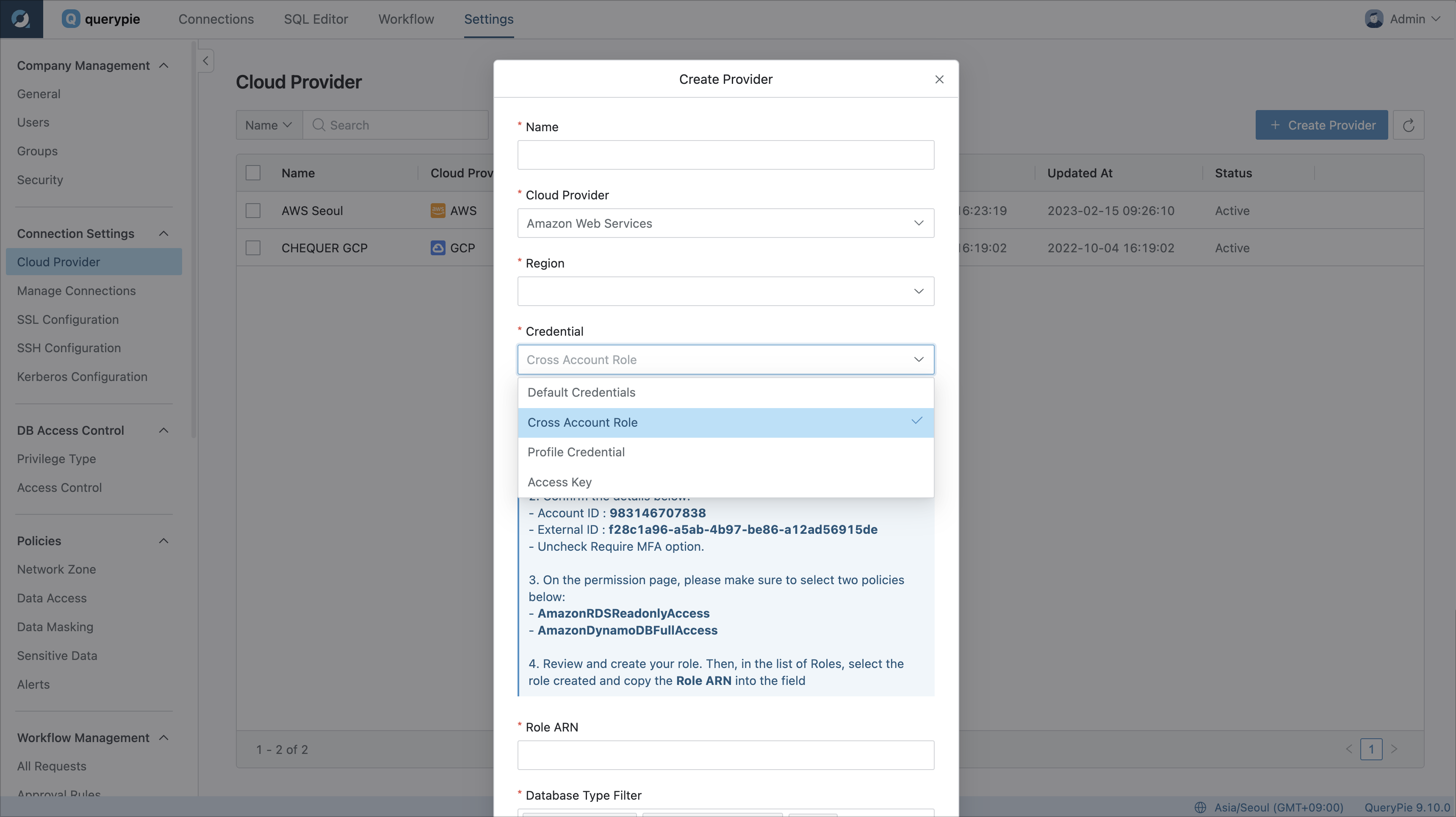Collapse the Connection Settings section
The image size is (1456, 817).
(x=164, y=233)
